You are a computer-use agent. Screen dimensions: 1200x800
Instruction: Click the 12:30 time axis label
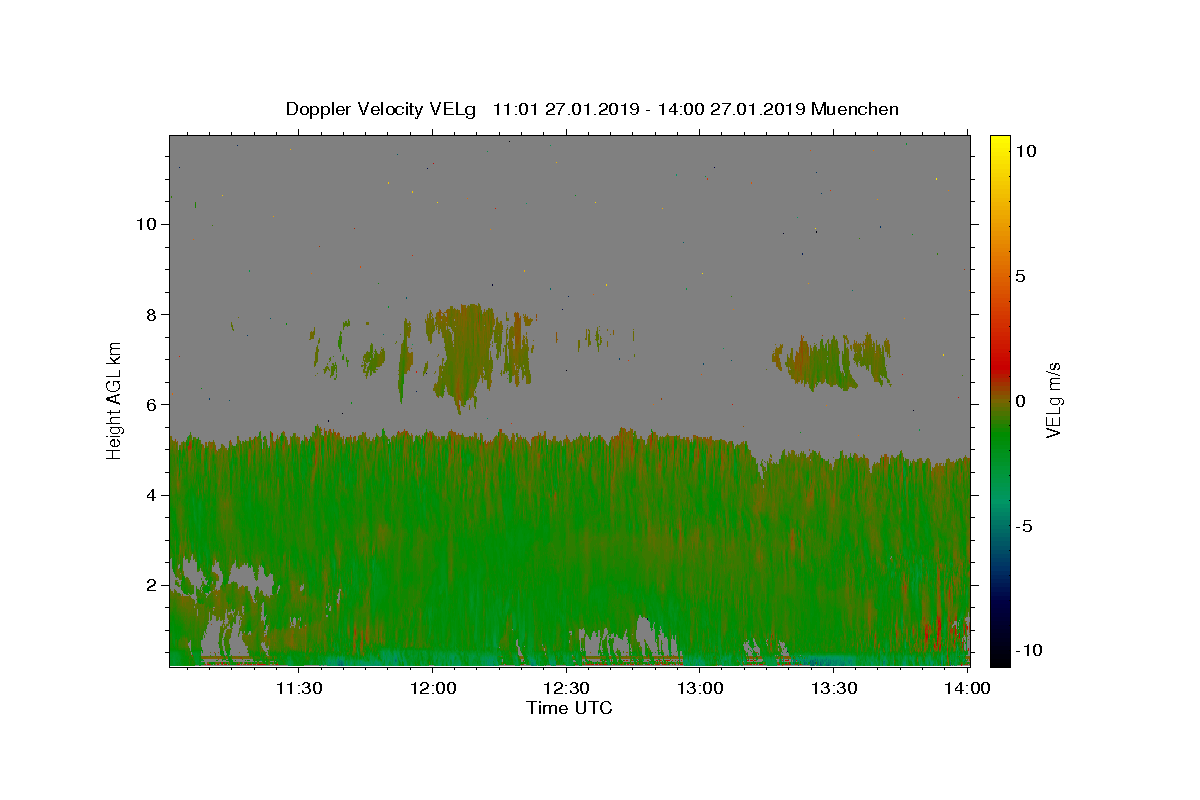point(566,688)
